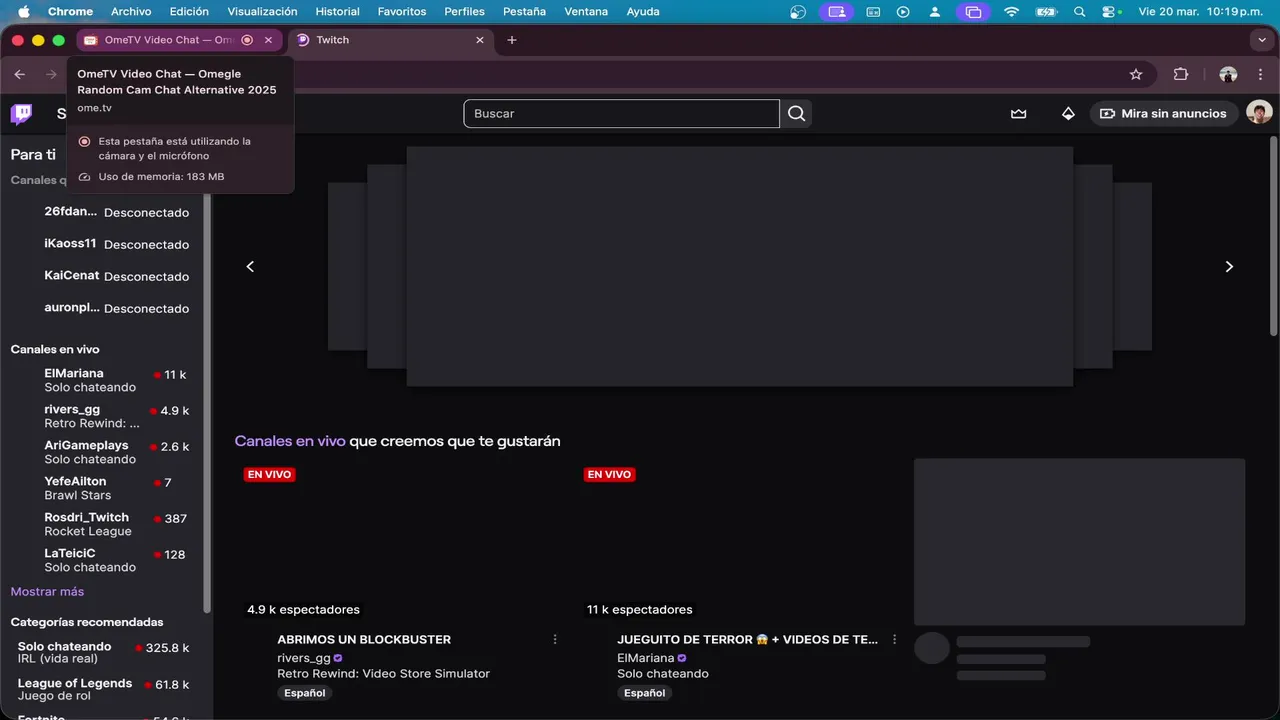This screenshot has width=1280, height=720.
Task: Open ElMariana channel link under stream card
Action: pyautogui.click(x=645, y=658)
